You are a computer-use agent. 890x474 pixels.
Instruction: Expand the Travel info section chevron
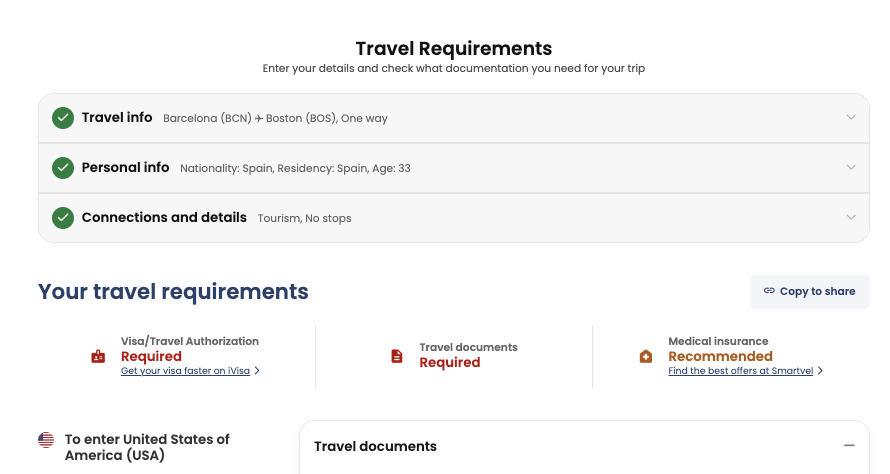(x=851, y=117)
